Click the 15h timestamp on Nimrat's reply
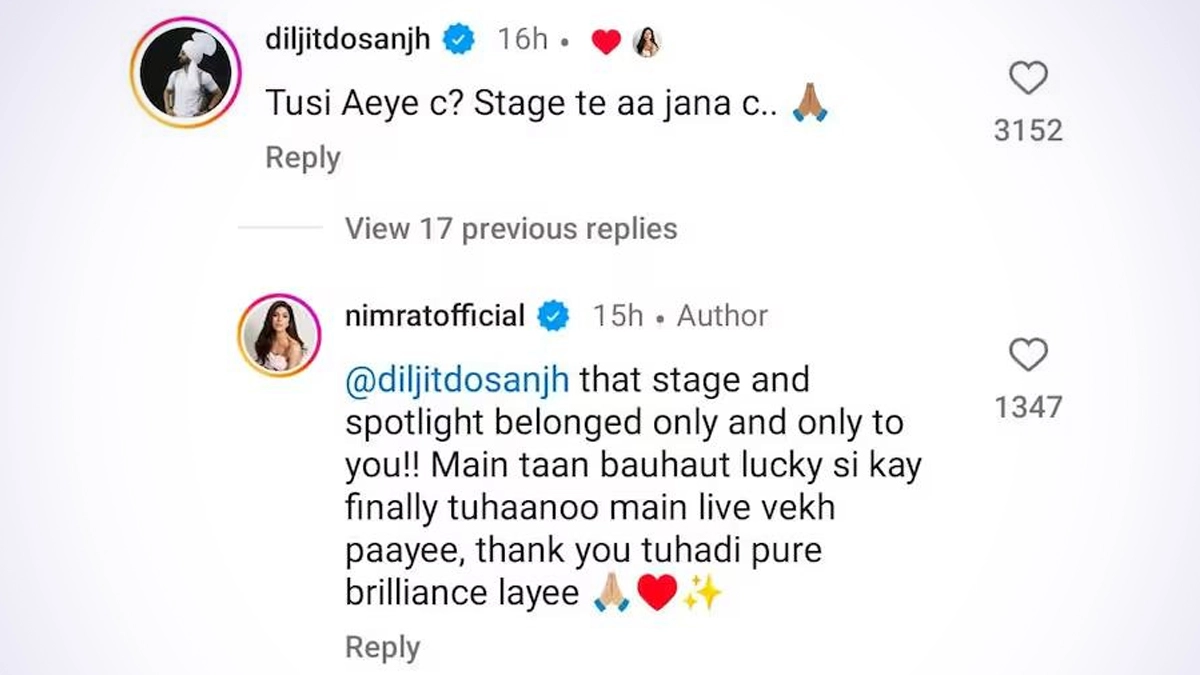The height and width of the screenshot is (675, 1200). [618, 316]
